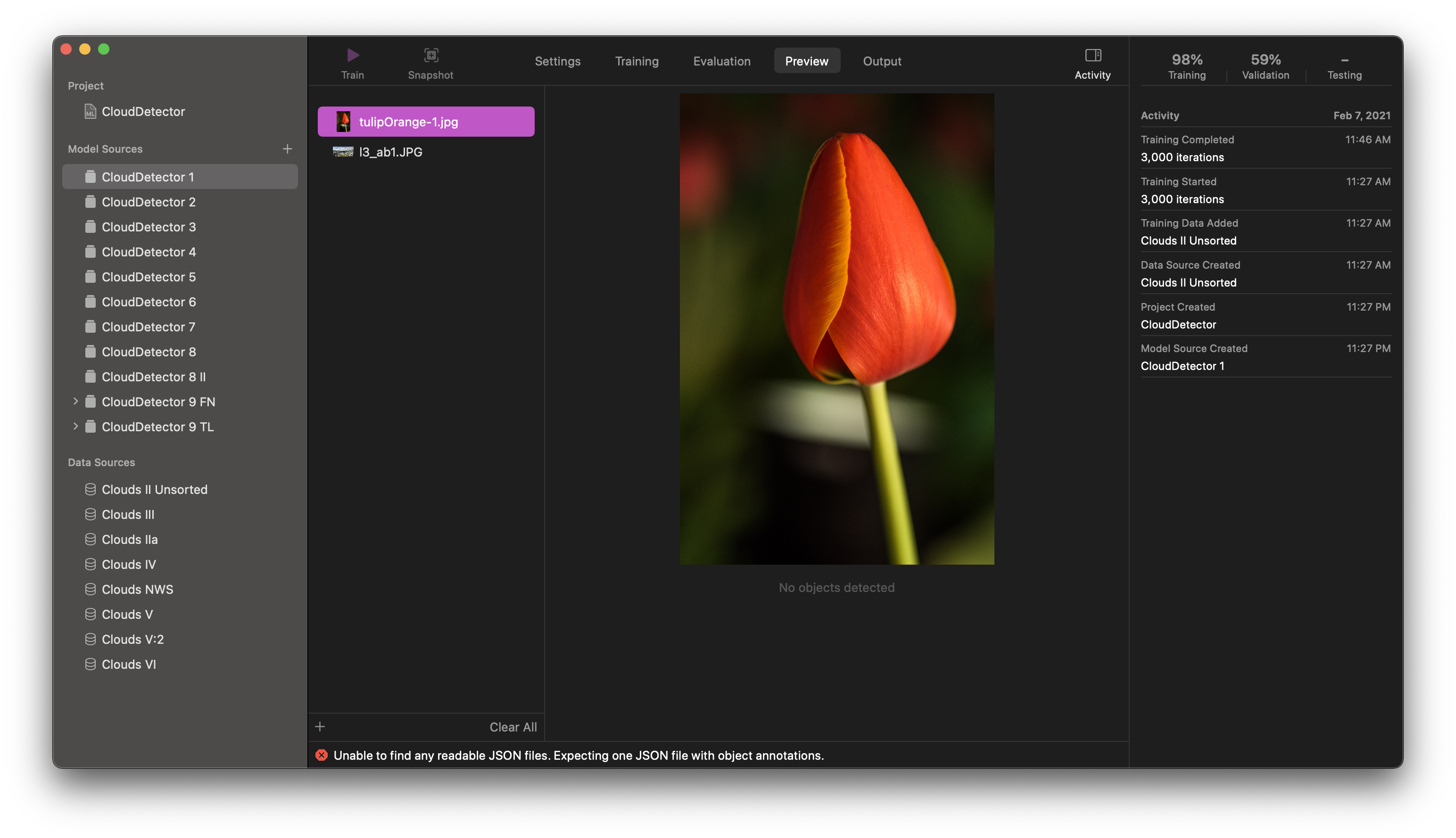Click the Snapshot icon
This screenshot has height=838, width=1456.
[x=431, y=55]
